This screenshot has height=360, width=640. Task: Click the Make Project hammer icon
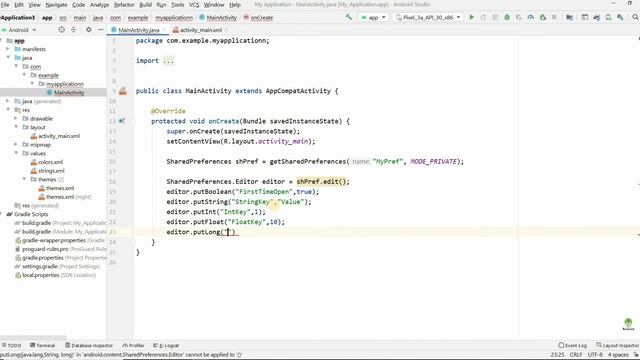point(349,17)
